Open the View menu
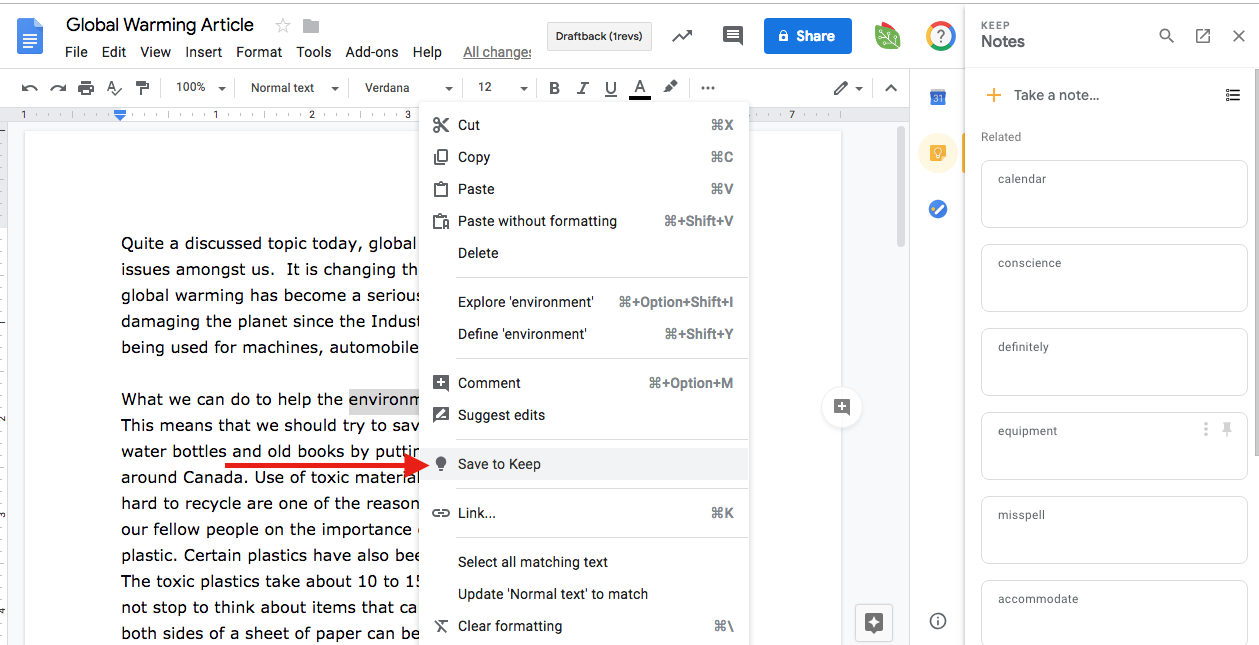This screenshot has height=645, width=1259. click(x=155, y=52)
